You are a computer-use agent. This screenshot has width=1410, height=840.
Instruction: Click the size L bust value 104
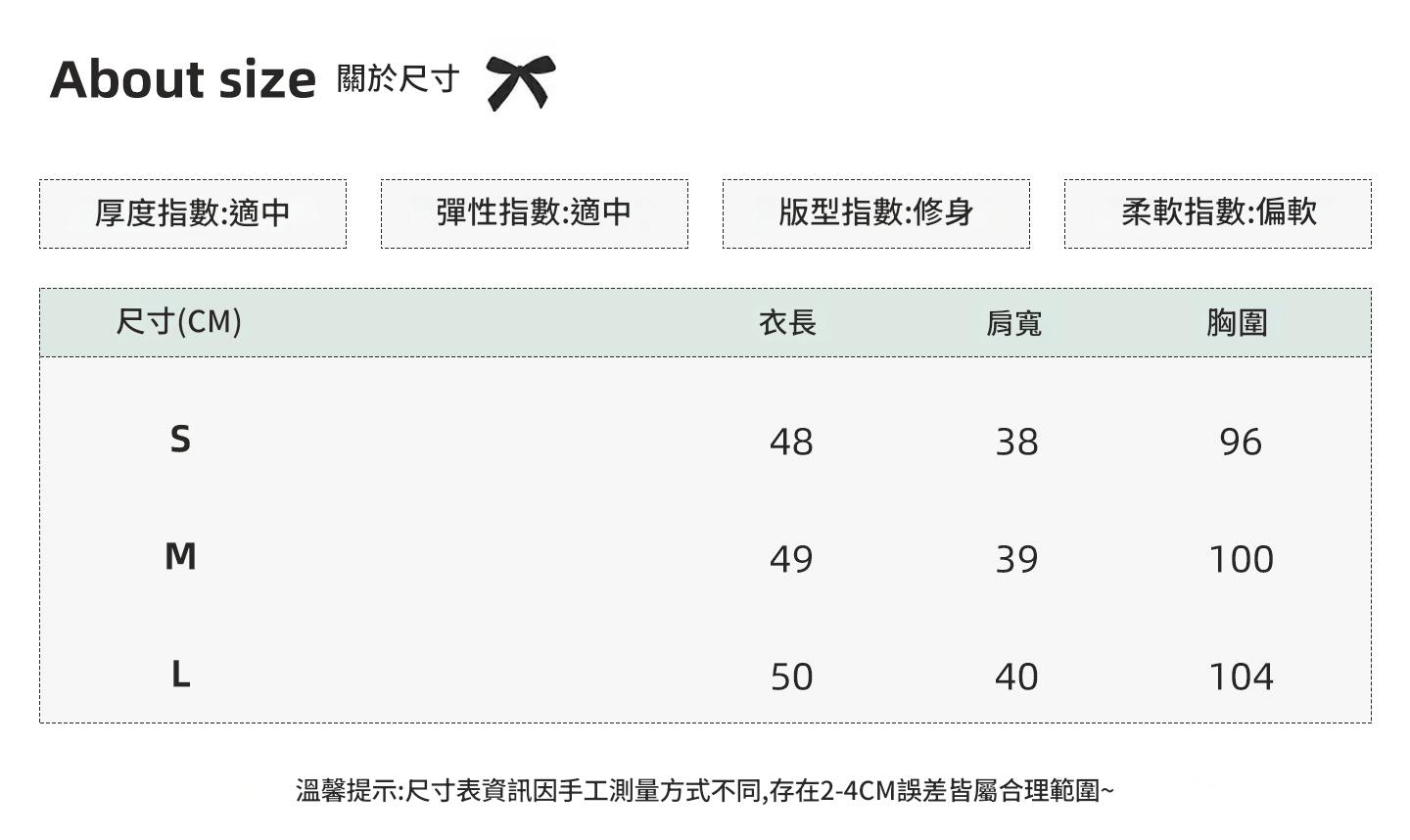tap(1241, 677)
